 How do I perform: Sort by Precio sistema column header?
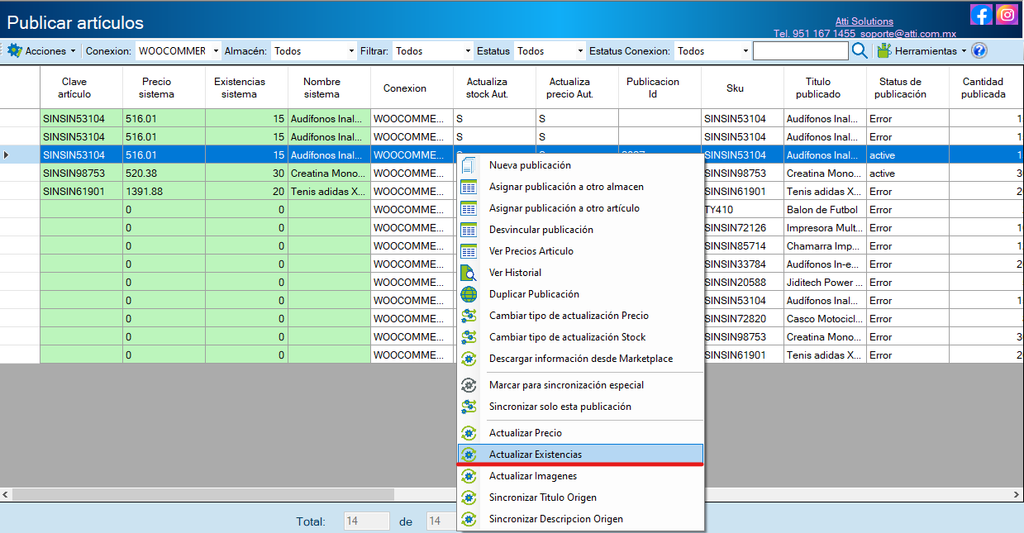(x=163, y=88)
